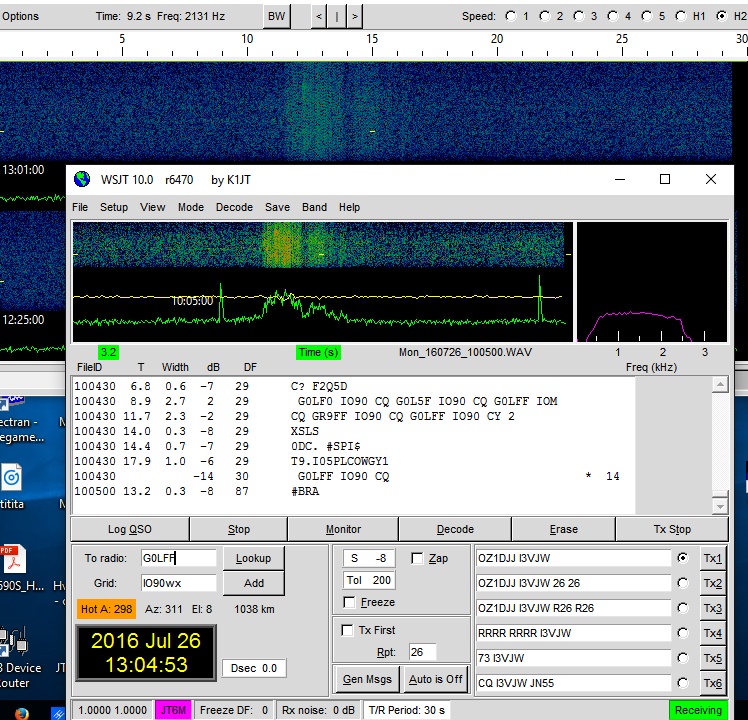Click the Rpt input field
The height and width of the screenshot is (720, 748).
[x=422, y=652]
